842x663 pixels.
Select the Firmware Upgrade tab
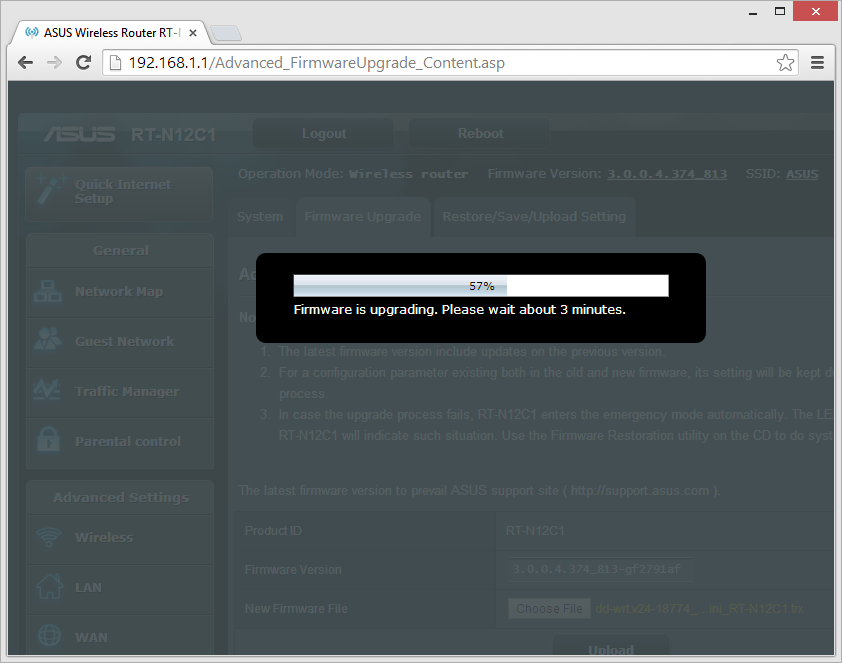click(363, 217)
